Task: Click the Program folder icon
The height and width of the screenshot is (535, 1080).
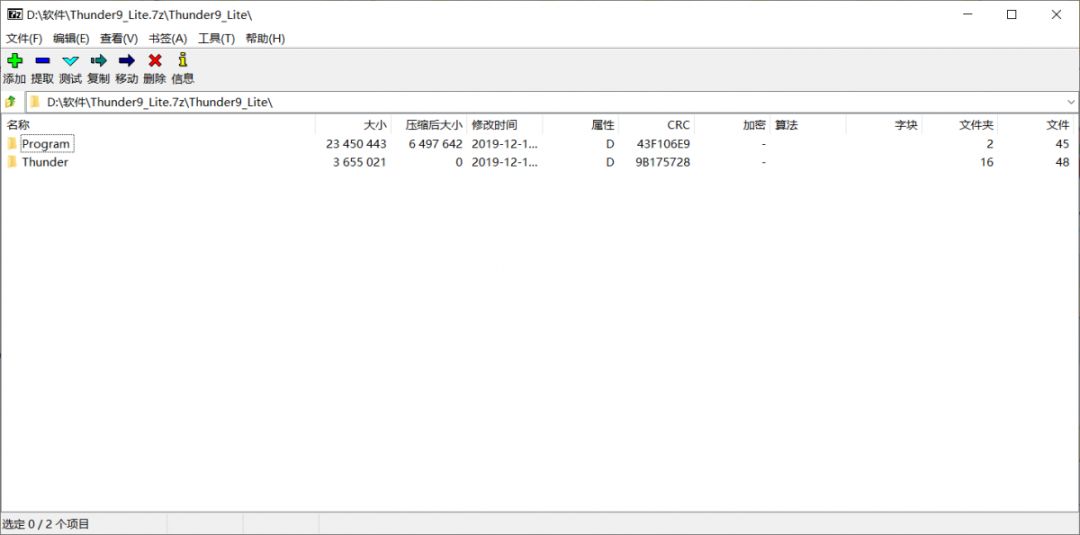Action: point(12,144)
